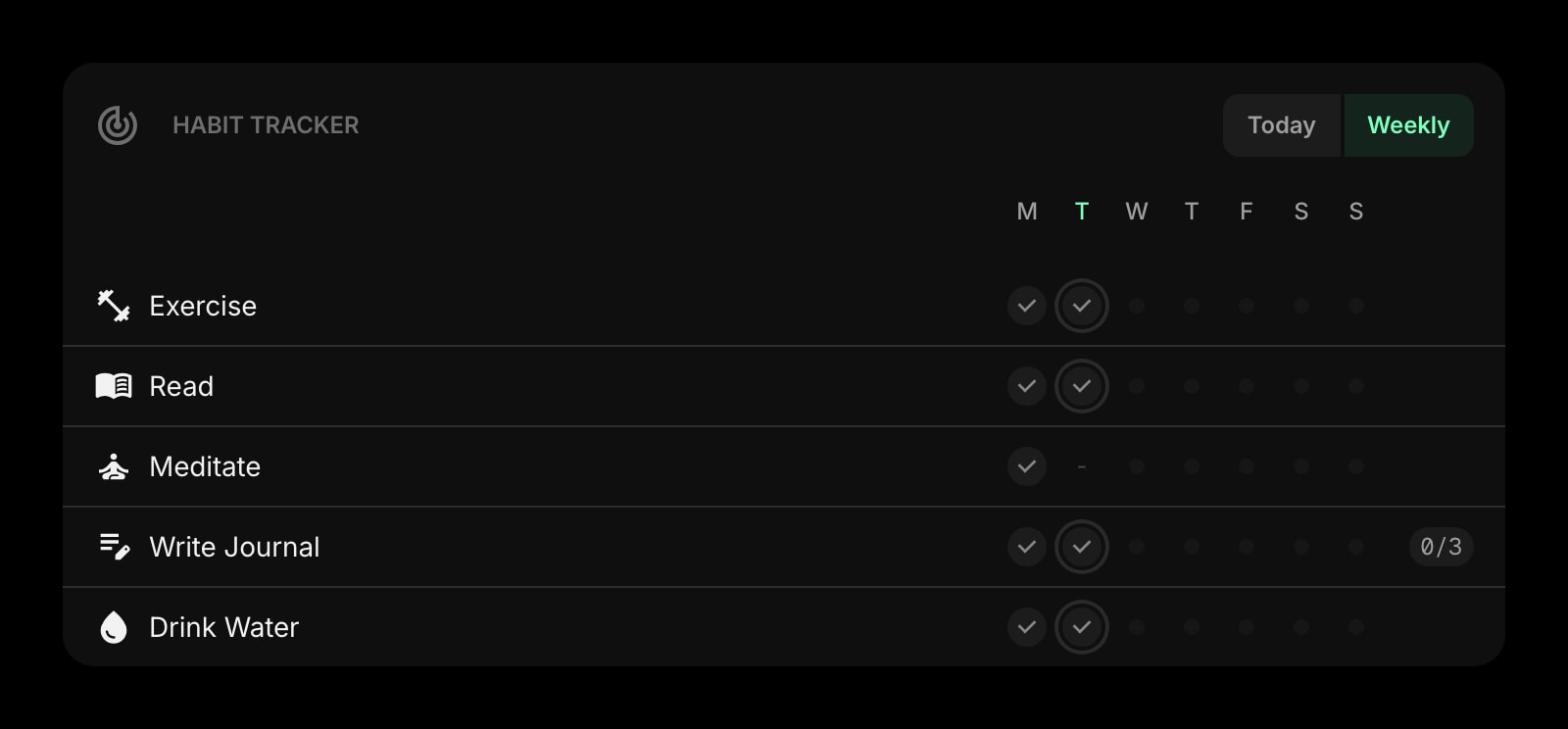This screenshot has width=1568, height=729.
Task: Click the Meditate person icon
Action: [114, 466]
